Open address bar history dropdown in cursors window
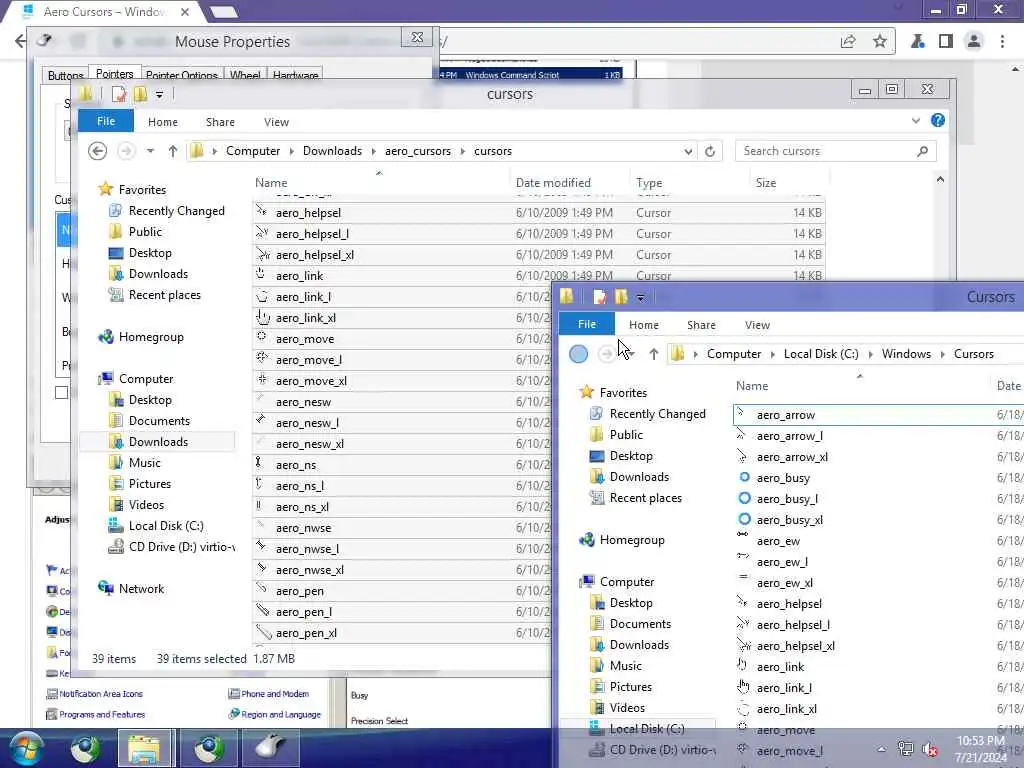 [x=688, y=152]
